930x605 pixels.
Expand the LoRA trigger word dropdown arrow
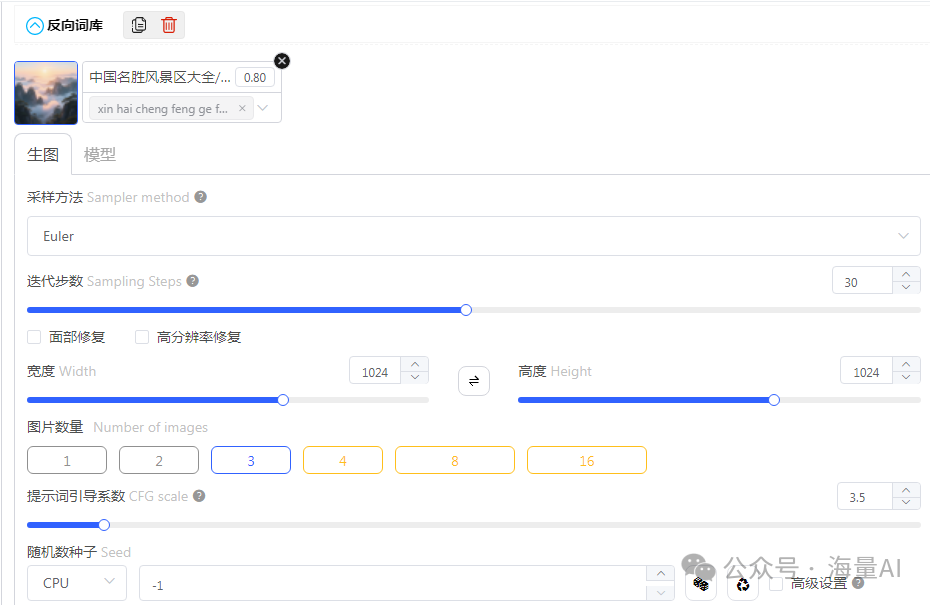click(x=263, y=108)
